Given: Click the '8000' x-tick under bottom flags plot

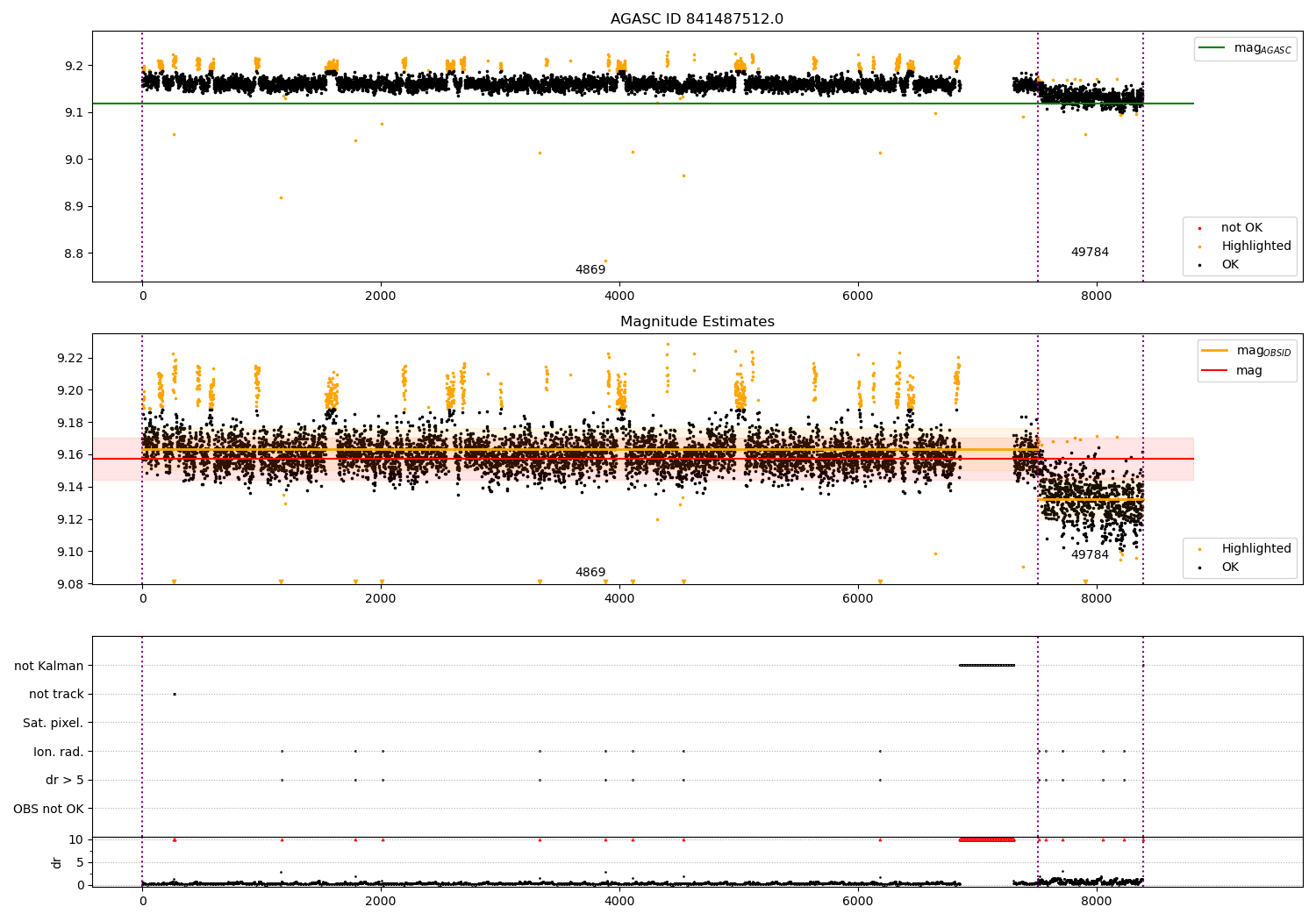Looking at the screenshot, I should pos(1097,902).
